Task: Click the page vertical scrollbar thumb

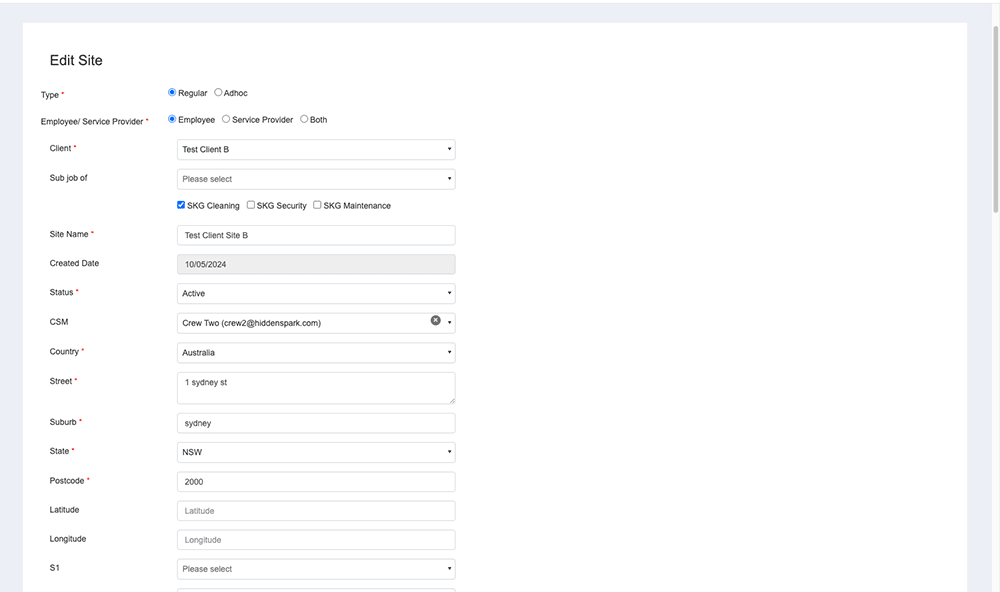Action: (996, 119)
